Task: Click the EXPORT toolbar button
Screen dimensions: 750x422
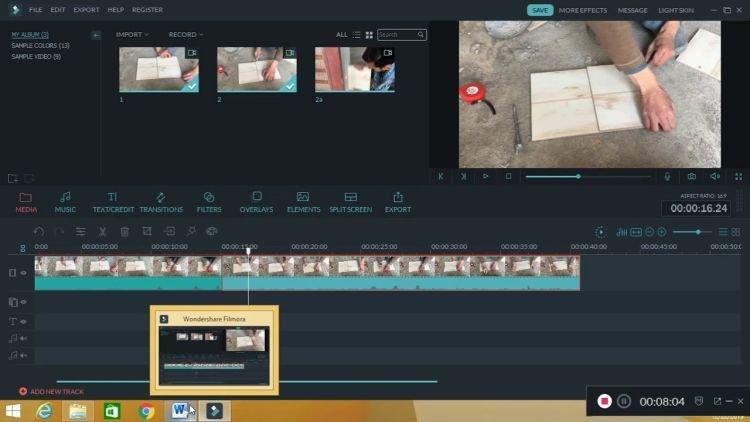Action: pyautogui.click(x=398, y=202)
